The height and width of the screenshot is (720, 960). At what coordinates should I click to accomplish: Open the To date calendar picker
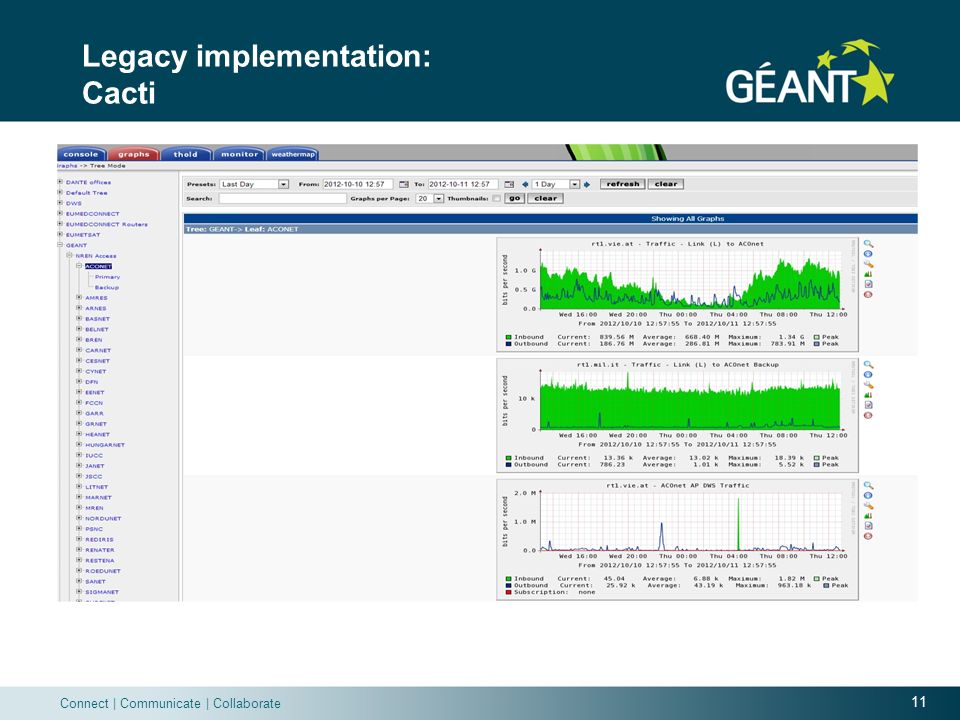509,184
